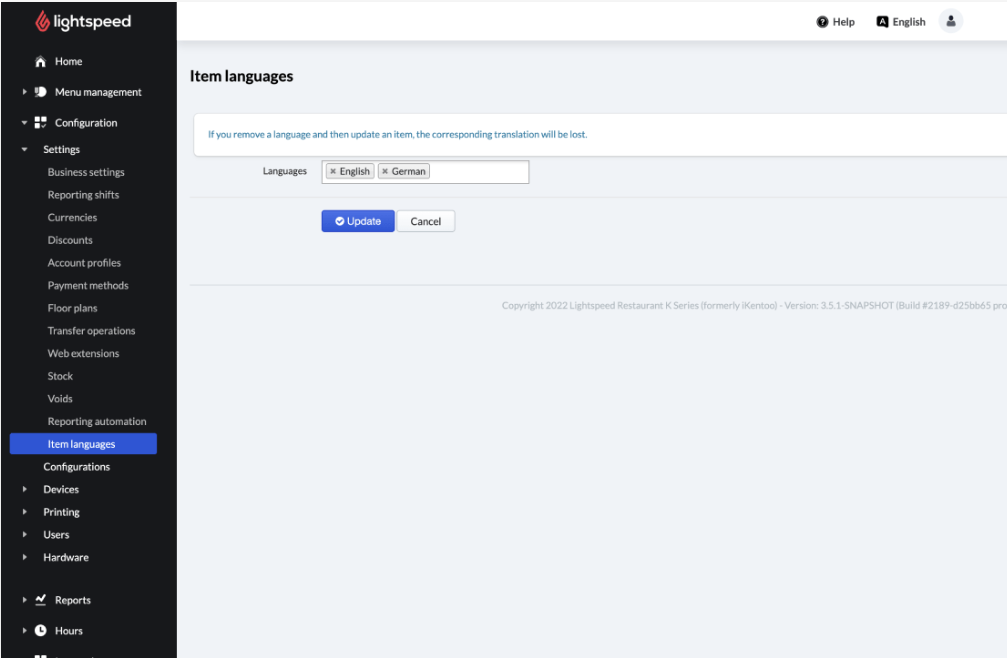Expand the Printing submenu
The height and width of the screenshot is (658, 1007).
pyautogui.click(x=25, y=512)
